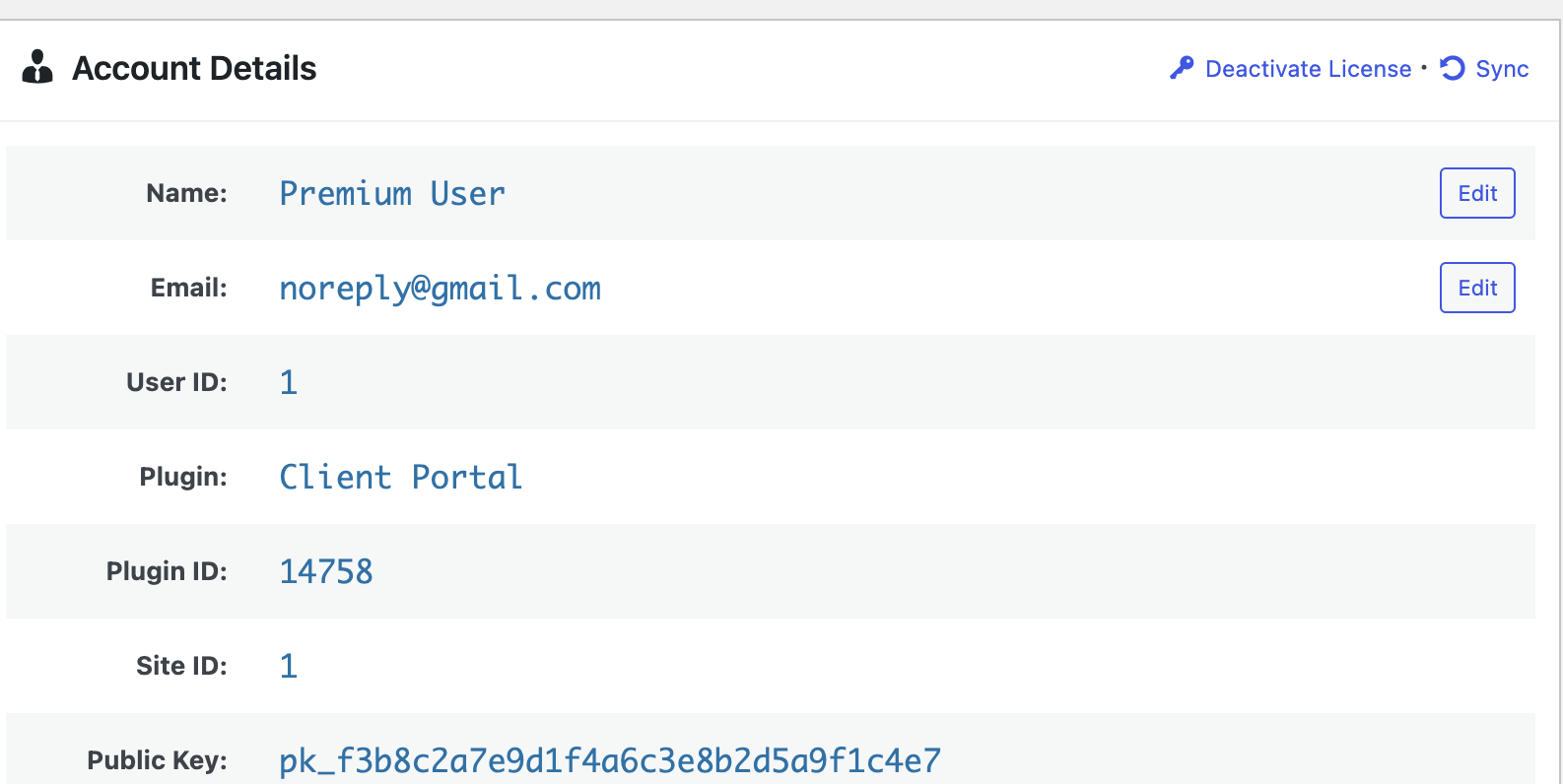
Task: Click the Public Key: label
Action: tap(157, 760)
